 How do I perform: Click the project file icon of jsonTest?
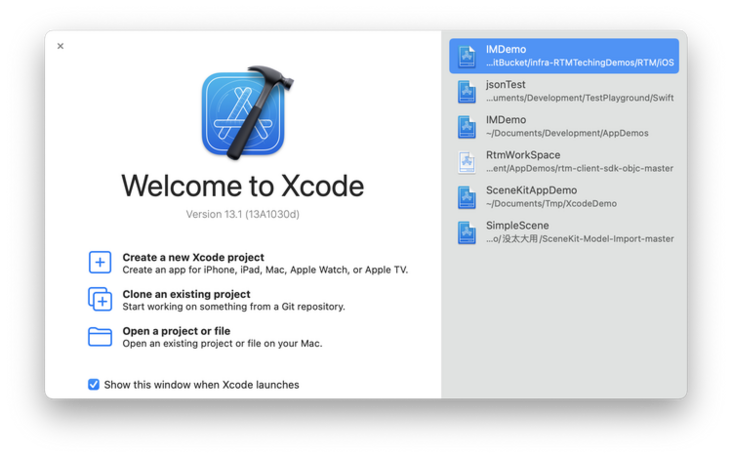[466, 92]
